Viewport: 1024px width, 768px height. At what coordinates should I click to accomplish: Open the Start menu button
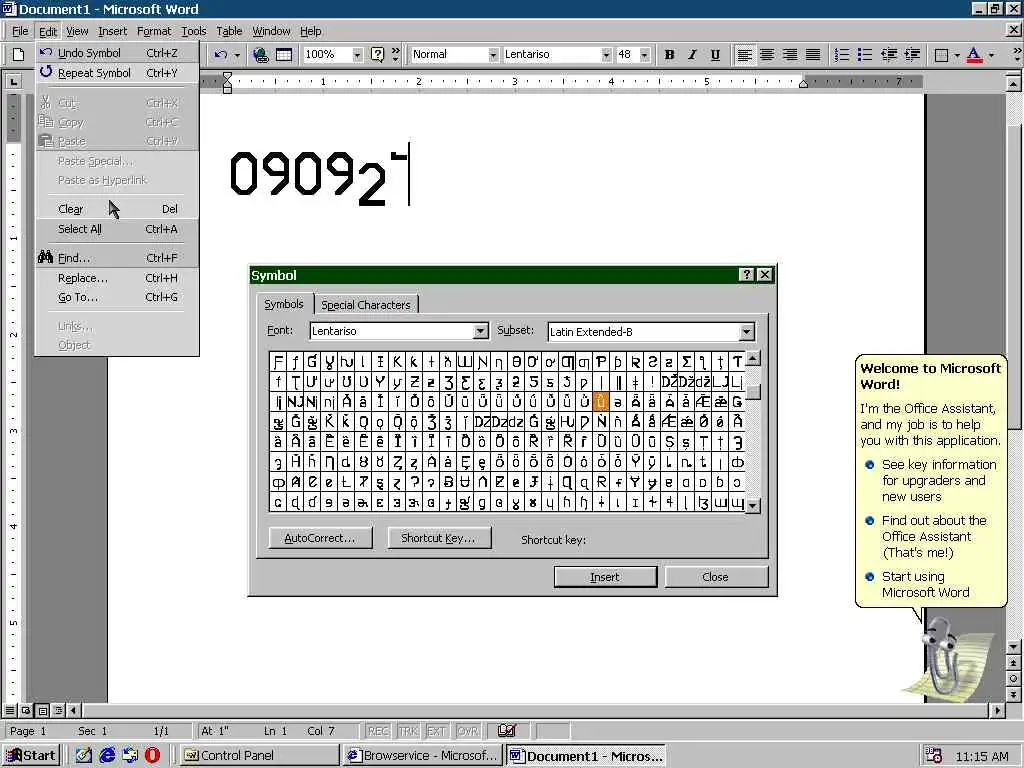31,756
